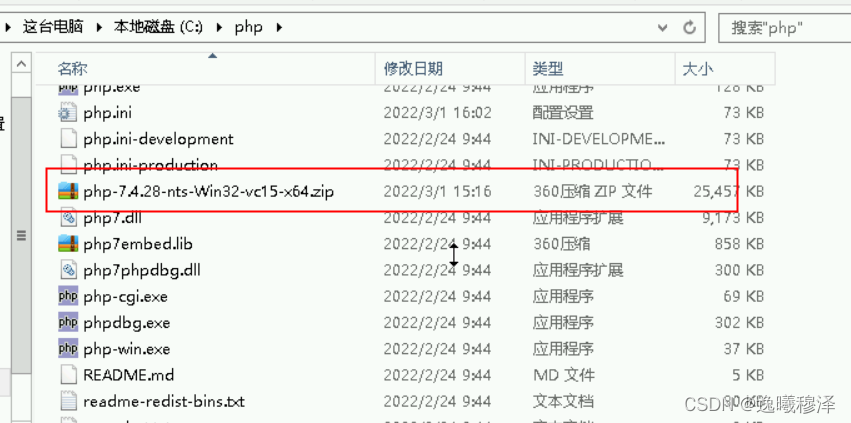Expand the chevron before 这台电脑
The image size is (851, 423).
tap(8, 27)
